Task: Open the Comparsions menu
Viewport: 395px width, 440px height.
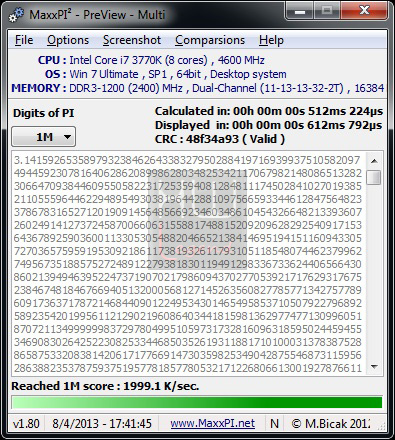Action: coord(210,40)
